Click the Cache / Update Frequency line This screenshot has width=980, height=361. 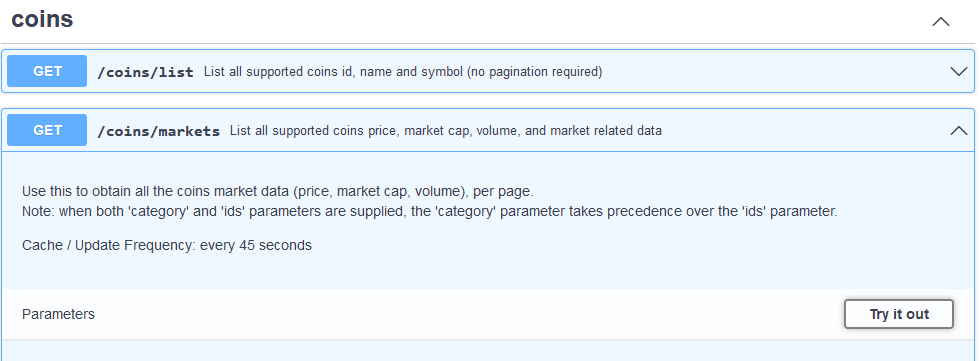167,245
